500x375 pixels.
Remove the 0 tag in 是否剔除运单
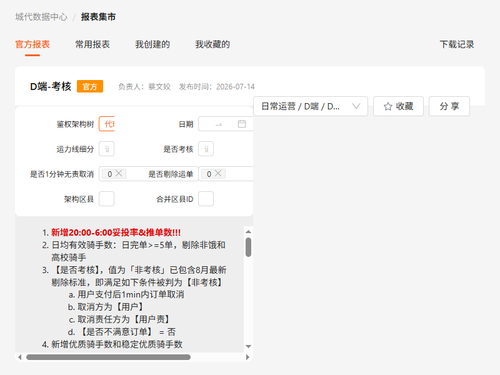pyautogui.click(x=218, y=173)
